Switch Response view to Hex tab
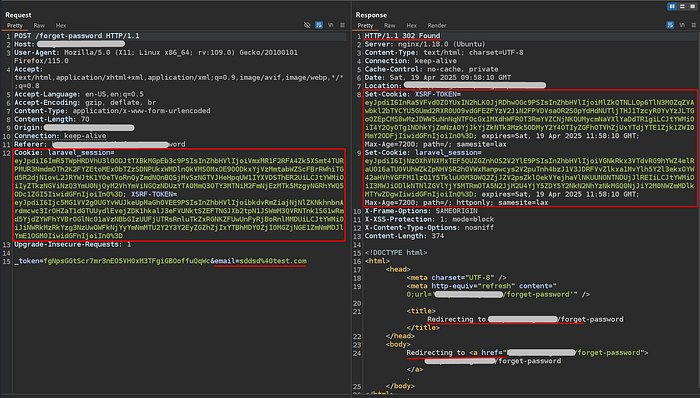Screen dimensions: 700x398 412,25
